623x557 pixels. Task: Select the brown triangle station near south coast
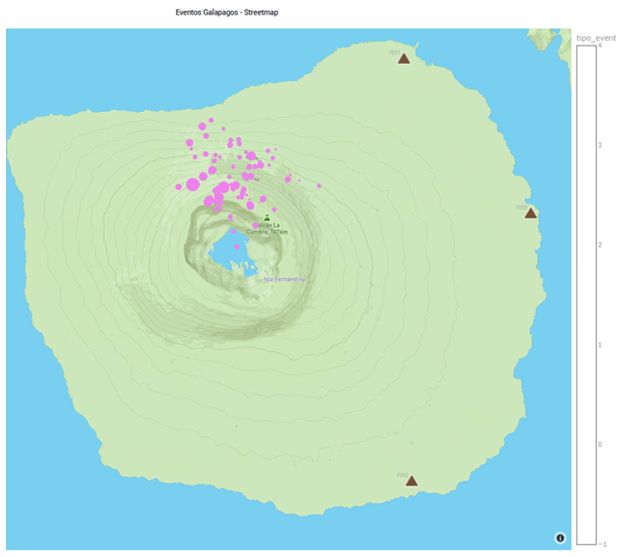[411, 481]
